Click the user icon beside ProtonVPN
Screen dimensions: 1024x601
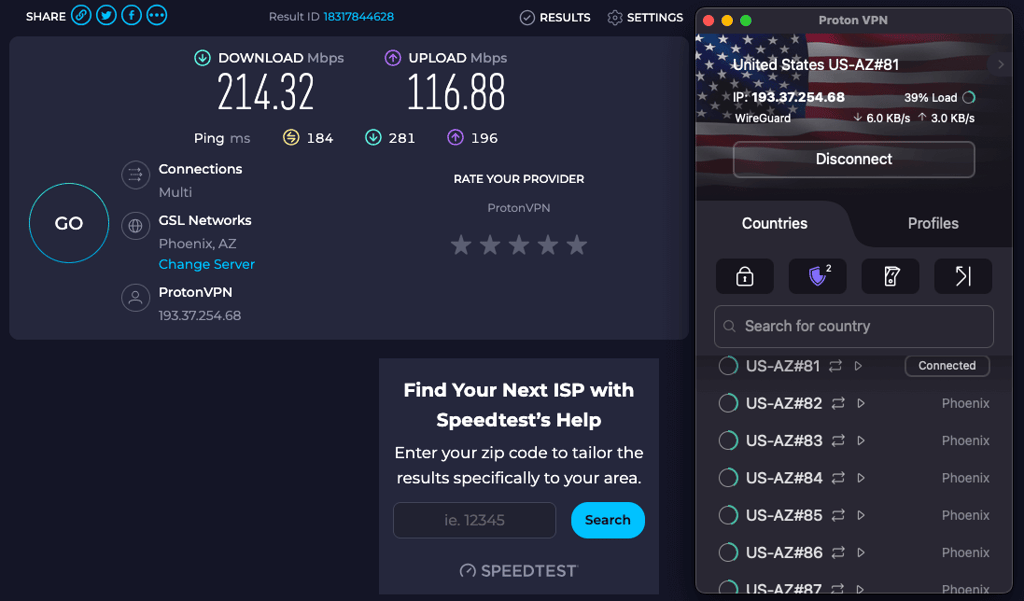[135, 298]
